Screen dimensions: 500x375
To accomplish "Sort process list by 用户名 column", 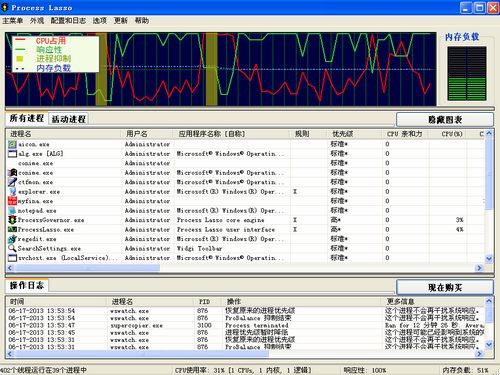I will pos(147,134).
